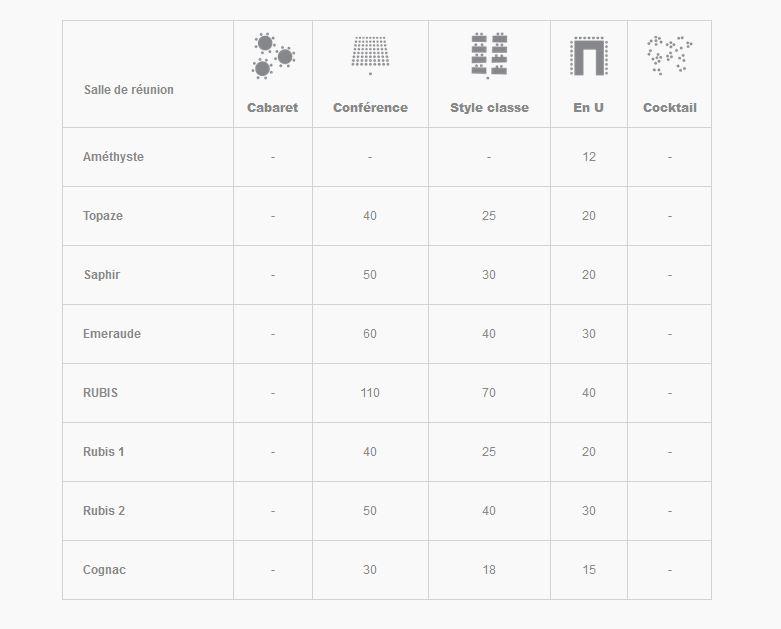Click the Emeraude room name
This screenshot has width=781, height=629.
point(112,334)
